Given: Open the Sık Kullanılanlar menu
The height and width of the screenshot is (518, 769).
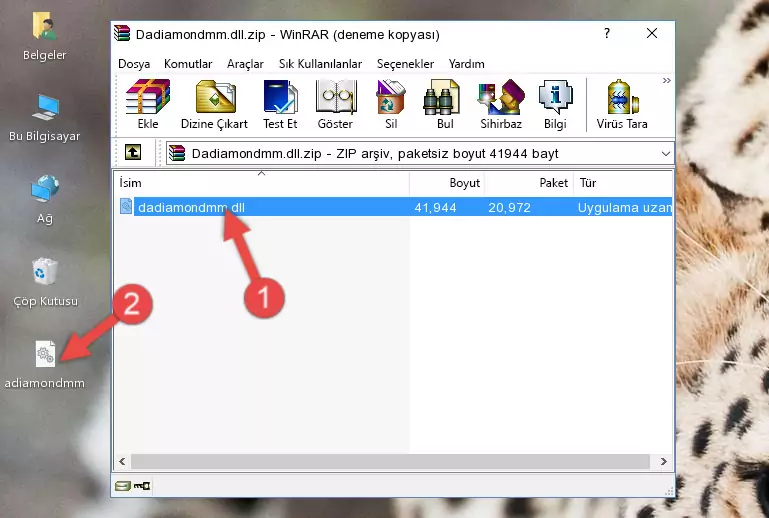Looking at the screenshot, I should [320, 64].
